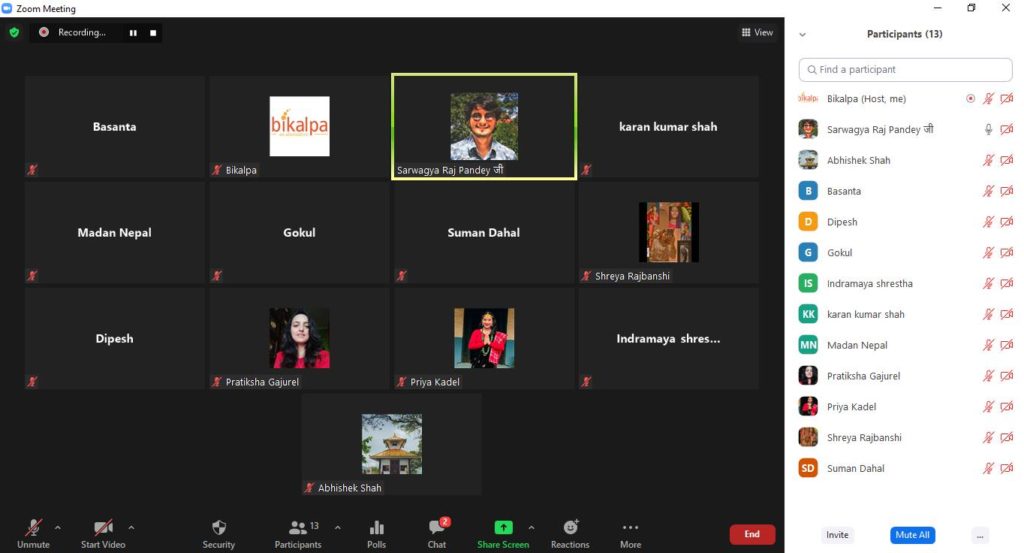Viewport: 1024px width, 553px height.
Task: Click the green encryption shield icon
Action: (x=14, y=32)
